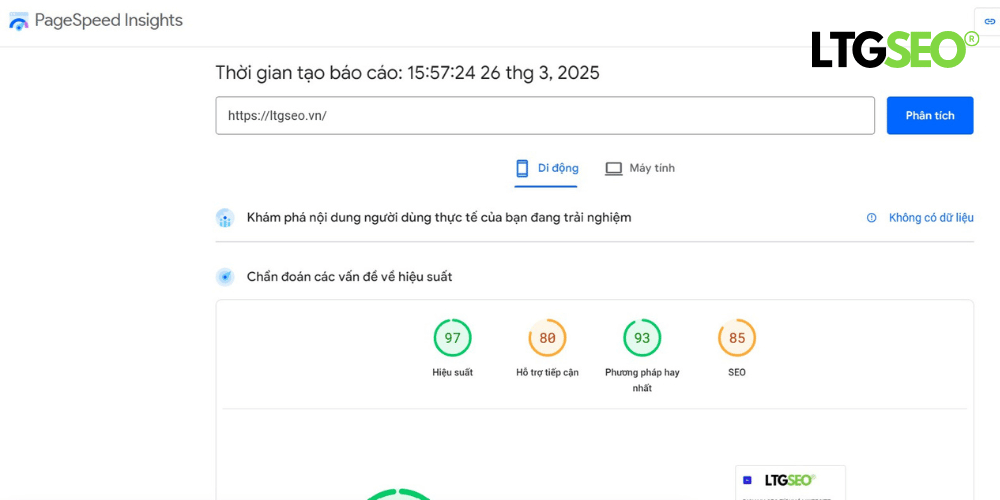The height and width of the screenshot is (500, 1000).
Task: Click the SEO label under gauge
Action: point(737,372)
